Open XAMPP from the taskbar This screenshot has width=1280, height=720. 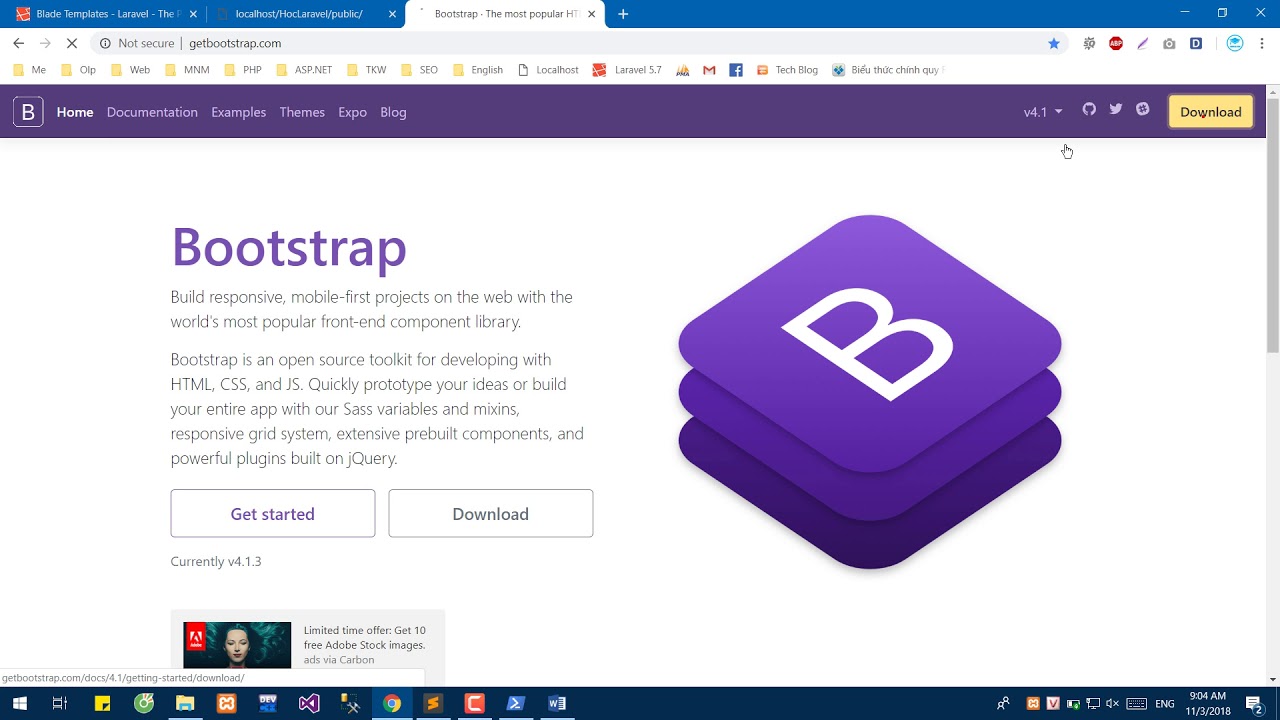(x=227, y=703)
